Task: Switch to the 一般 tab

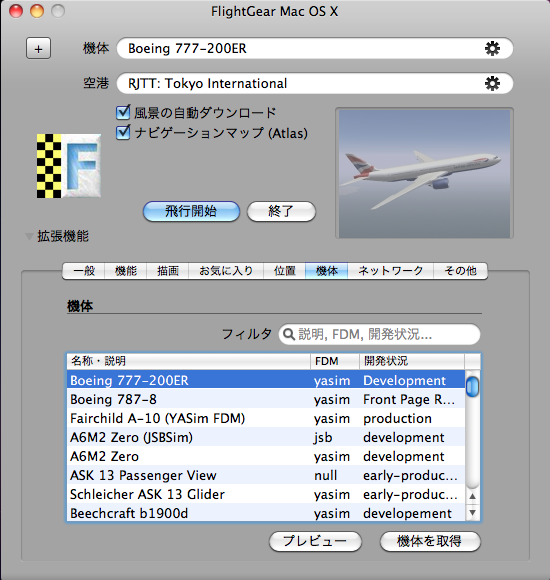Action: (84, 271)
